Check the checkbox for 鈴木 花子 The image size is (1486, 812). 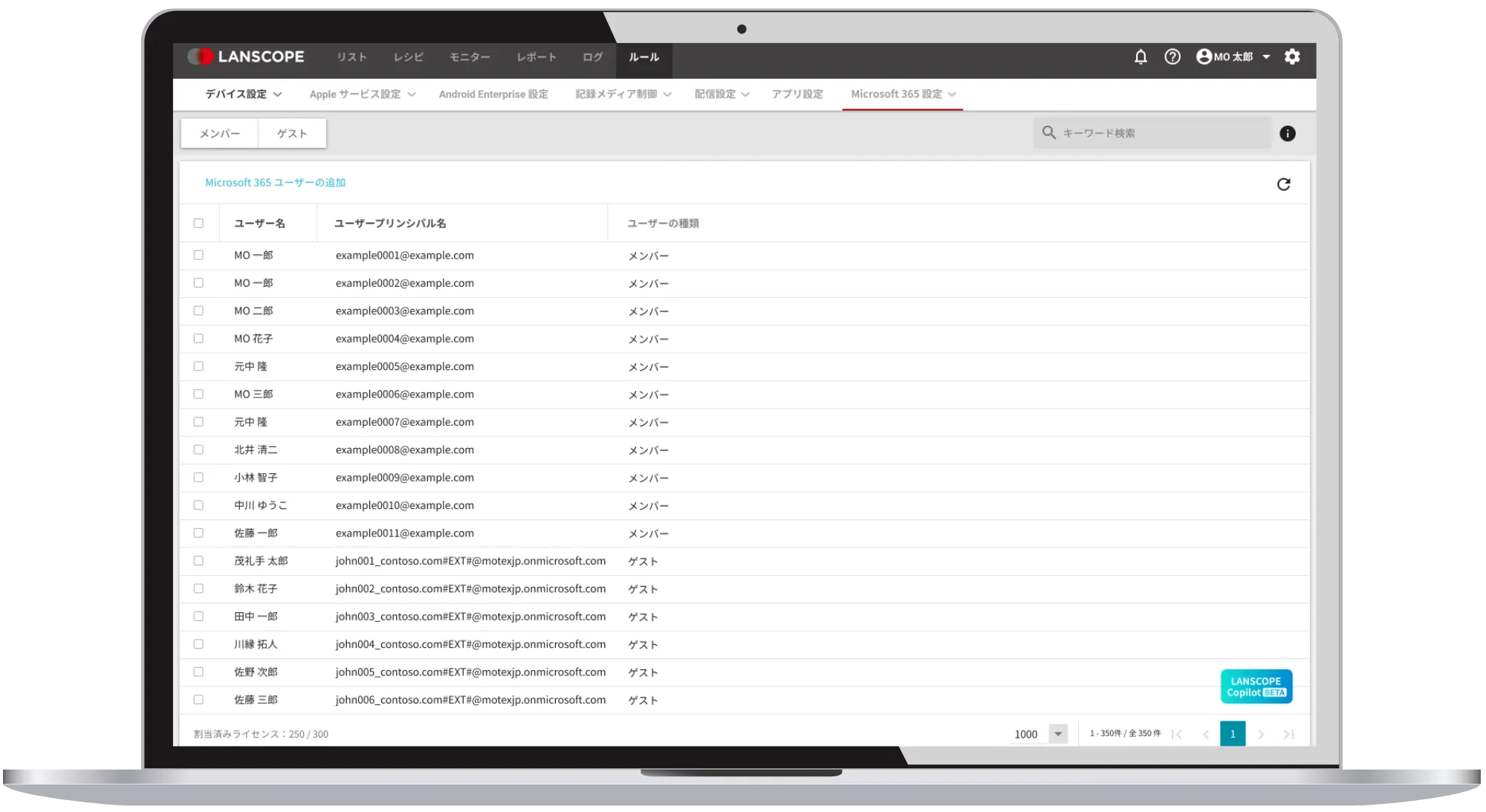198,588
